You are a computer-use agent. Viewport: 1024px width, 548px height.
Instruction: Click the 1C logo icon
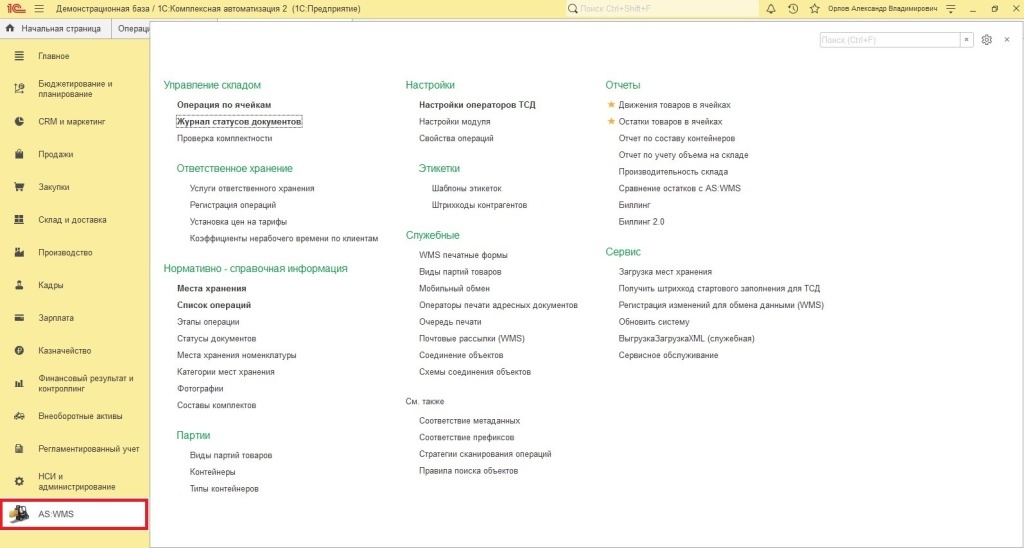pos(16,9)
